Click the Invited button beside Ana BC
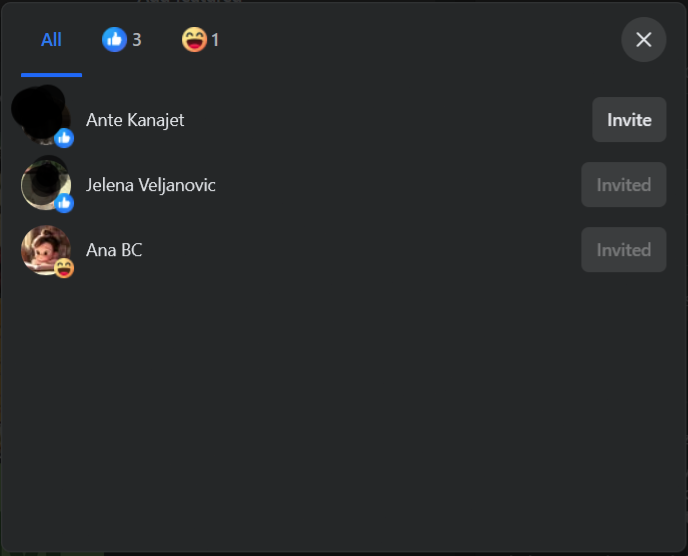Screen dimensions: 688x556 tap(624, 250)
